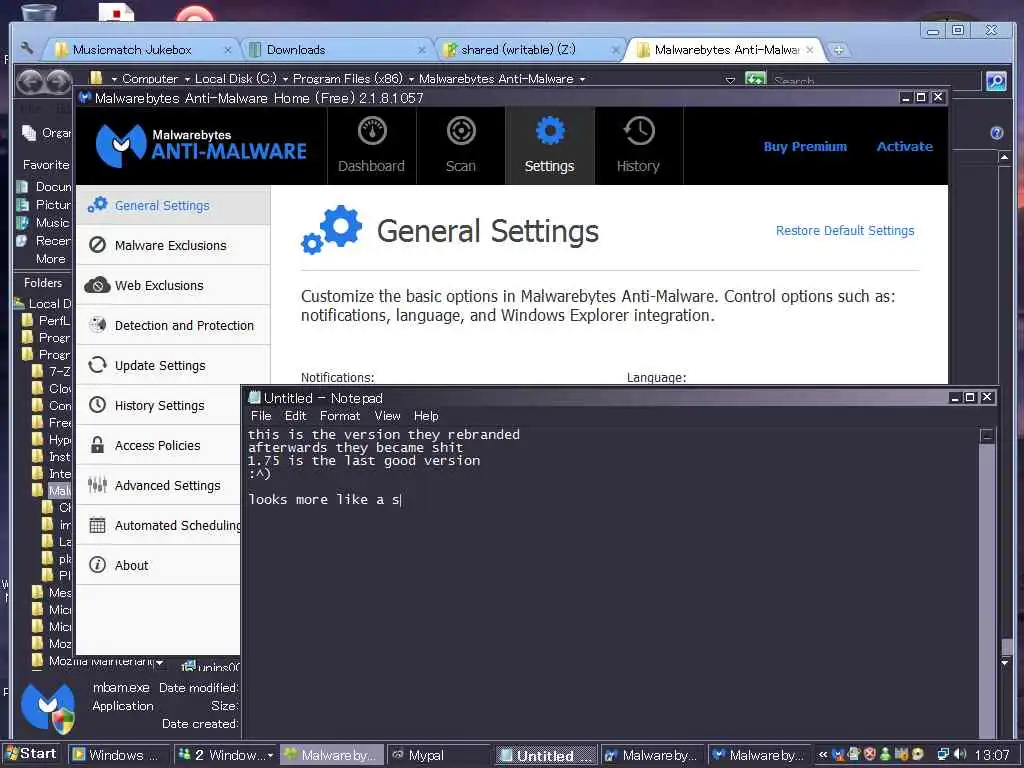The height and width of the screenshot is (768, 1024).
Task: Click Explorer window scrollbar down arrow
Action: [x=1004, y=662]
